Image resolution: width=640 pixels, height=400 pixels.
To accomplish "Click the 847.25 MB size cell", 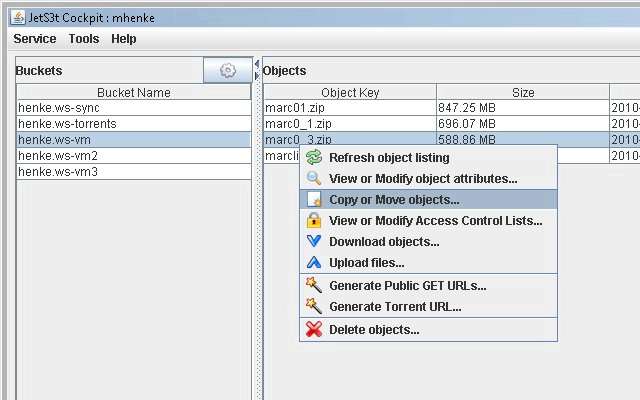I will (x=523, y=108).
